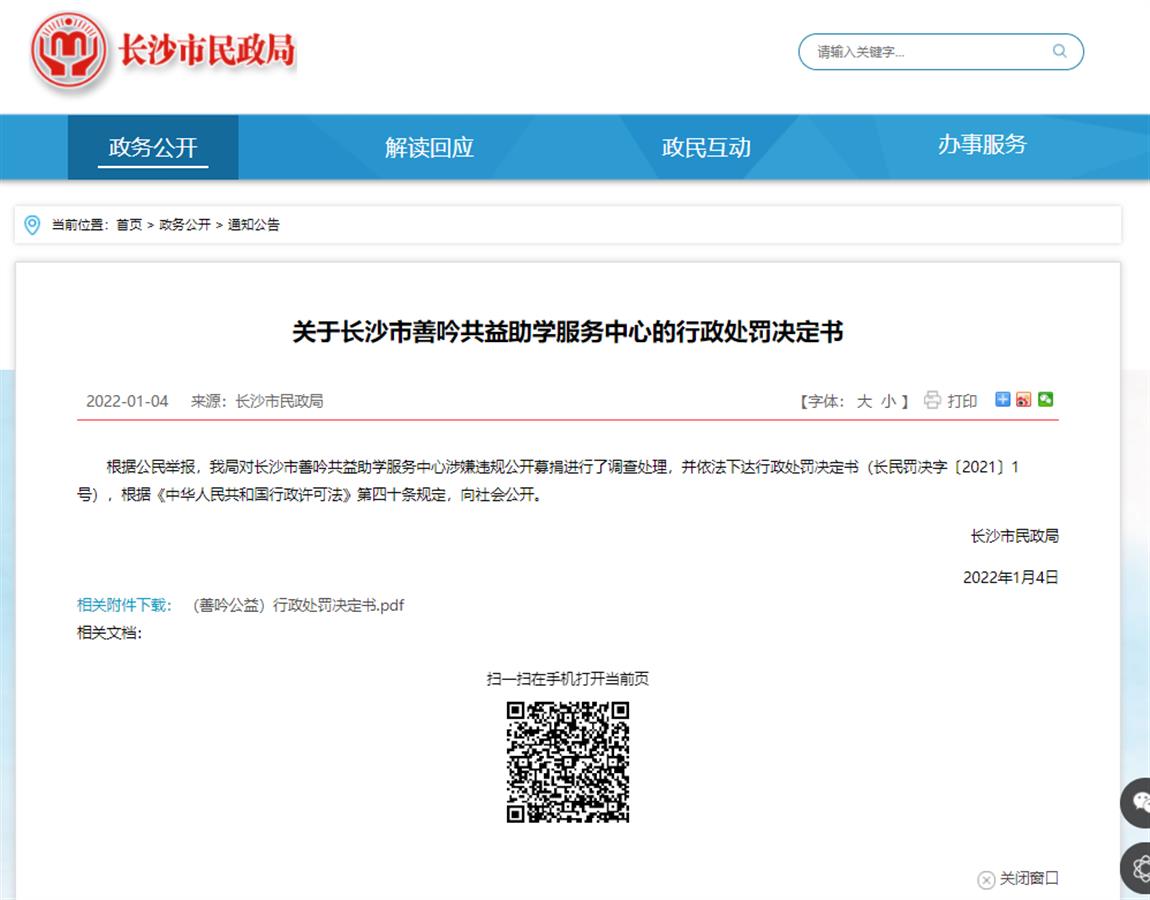The width and height of the screenshot is (1150, 900).
Task: Open the 办事服务 navigation tab
Action: 982,144
